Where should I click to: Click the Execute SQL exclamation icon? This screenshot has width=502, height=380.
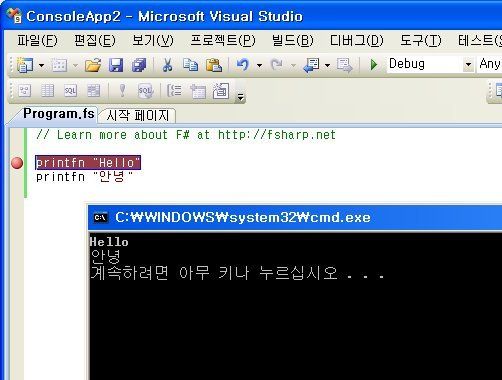[x=122, y=90]
